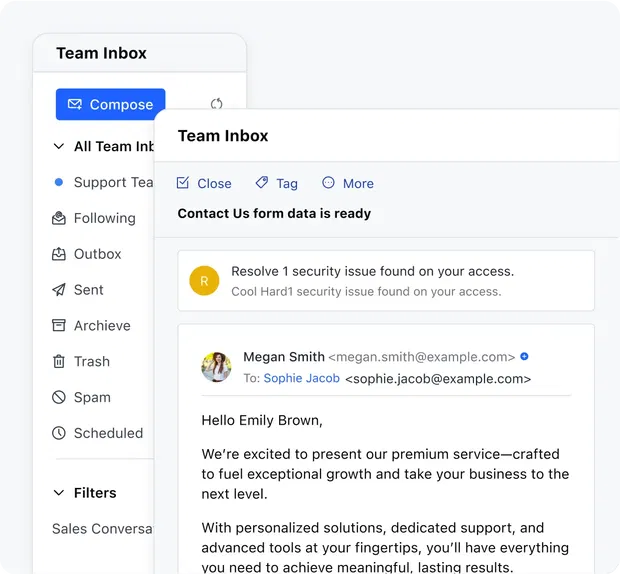Collapse the All Team Inbox chevron
Screen dimensions: 620x574
(59, 146)
